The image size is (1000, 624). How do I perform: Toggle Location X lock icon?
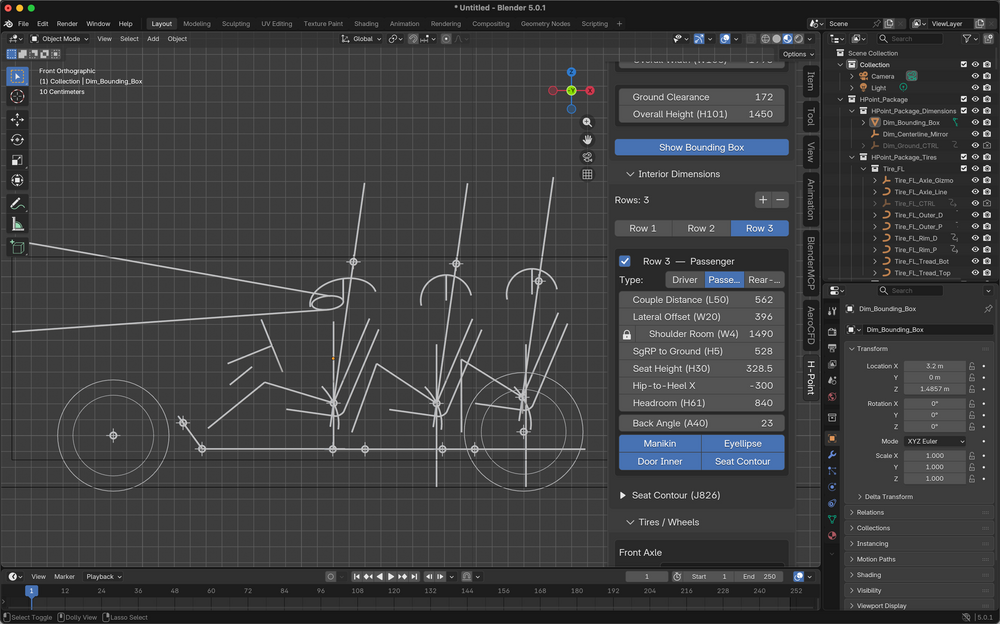click(x=972, y=366)
